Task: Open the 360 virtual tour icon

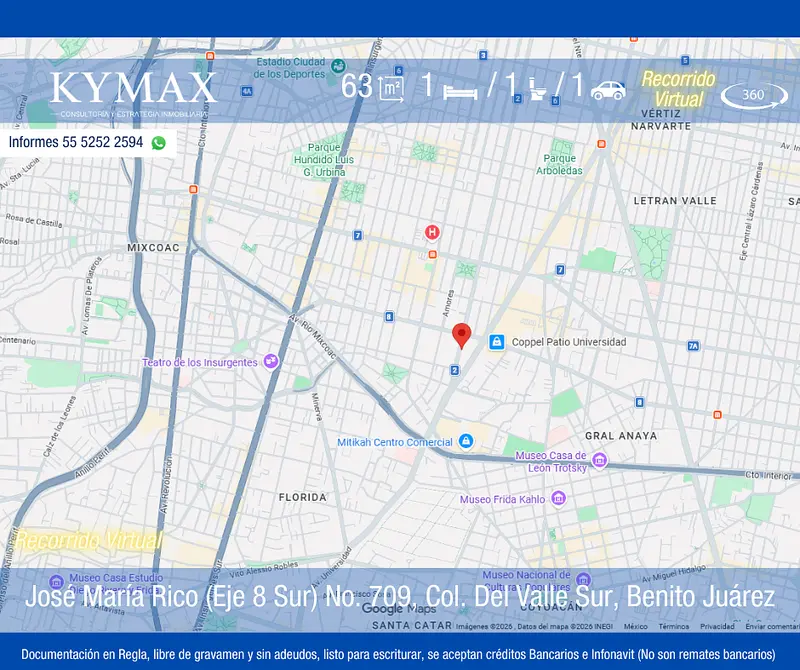Action: click(x=754, y=95)
